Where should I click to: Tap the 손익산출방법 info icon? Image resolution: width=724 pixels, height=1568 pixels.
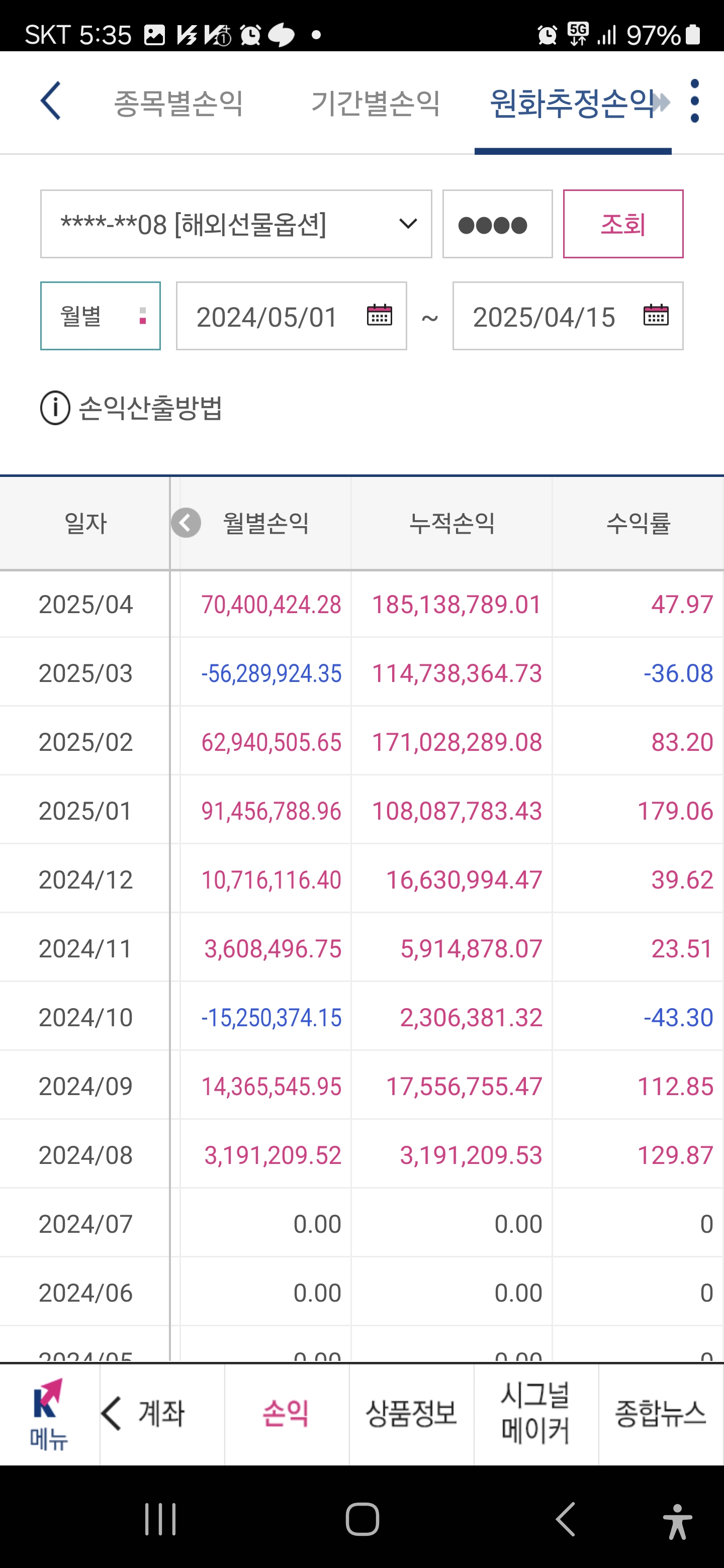pos(55,408)
